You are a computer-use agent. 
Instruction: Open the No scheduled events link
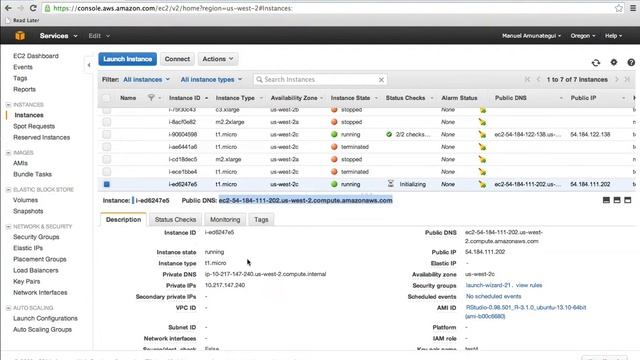click(x=493, y=296)
